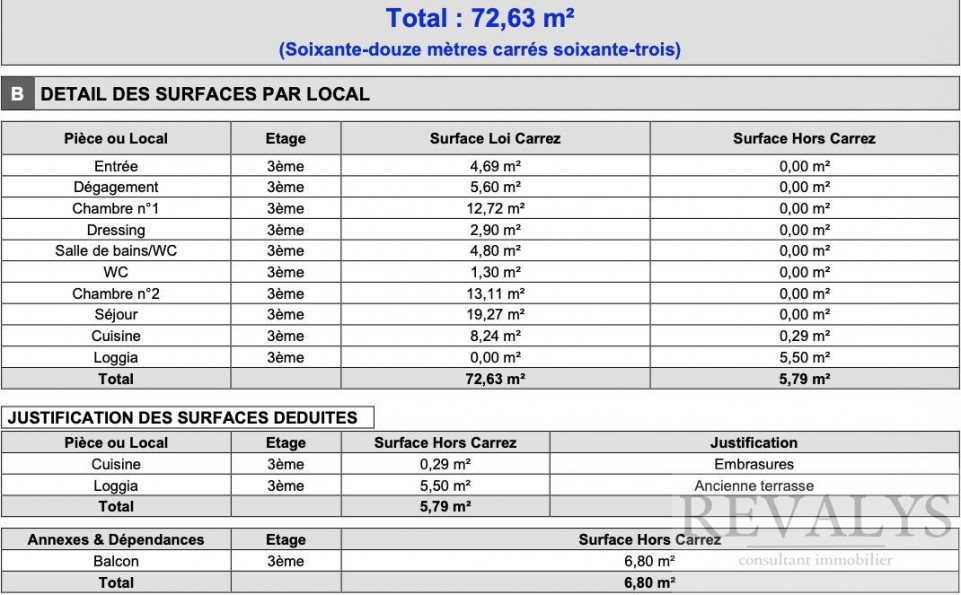Image resolution: width=961 pixels, height=595 pixels.
Task: Select the written-out total "Soixante-douze mètres carrés" line
Action: pos(480,49)
